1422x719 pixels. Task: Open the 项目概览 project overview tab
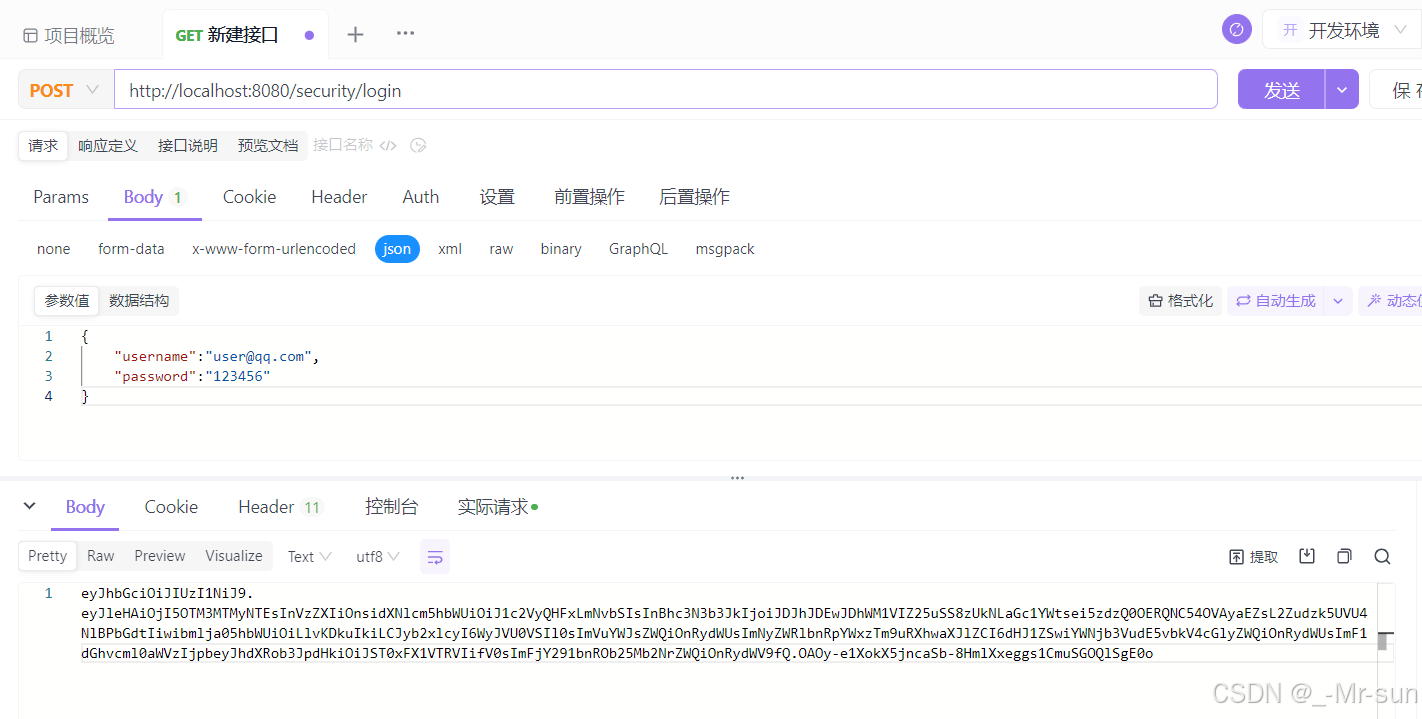click(69, 35)
